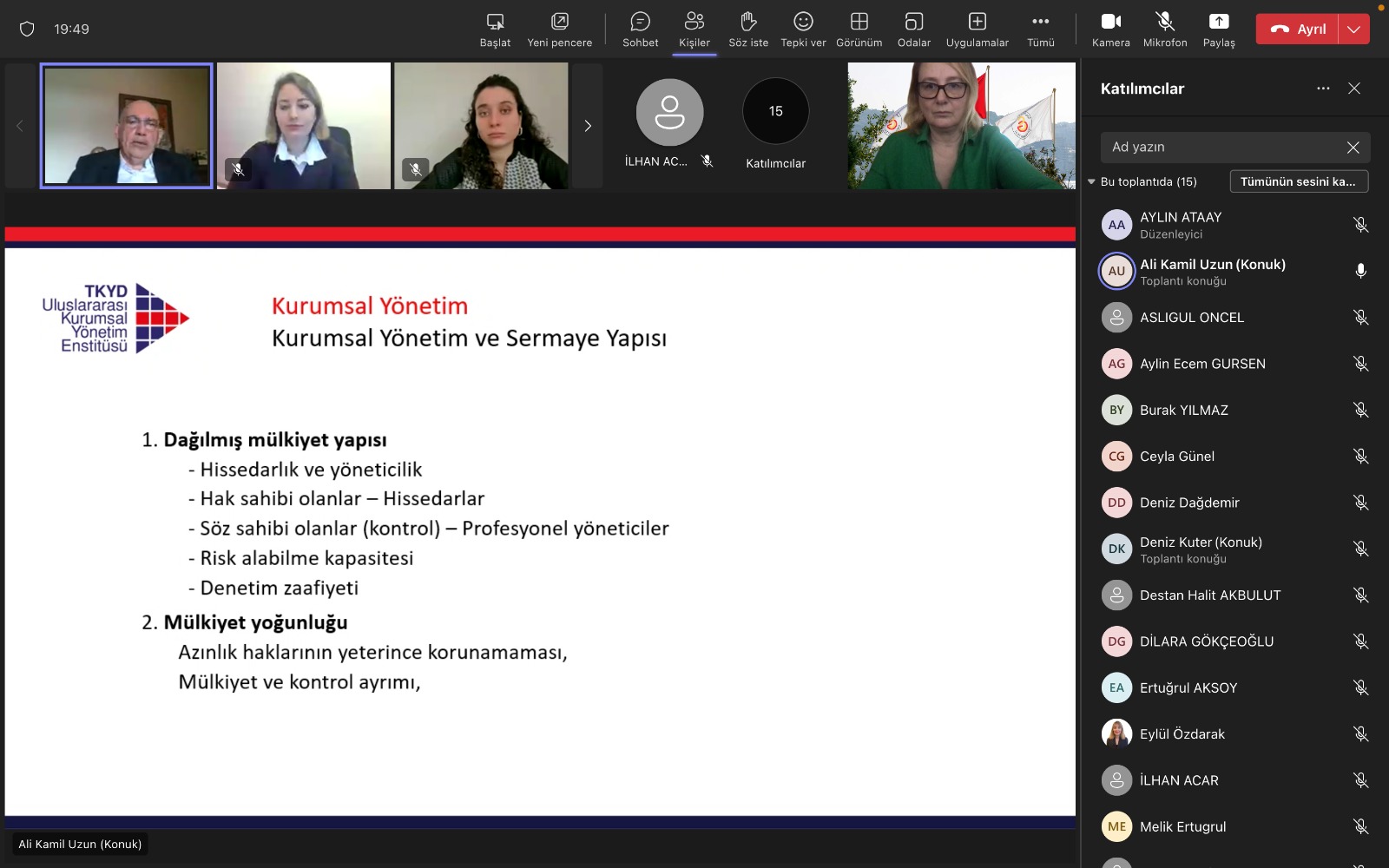Open the Tümü more options menu

coord(1040,29)
